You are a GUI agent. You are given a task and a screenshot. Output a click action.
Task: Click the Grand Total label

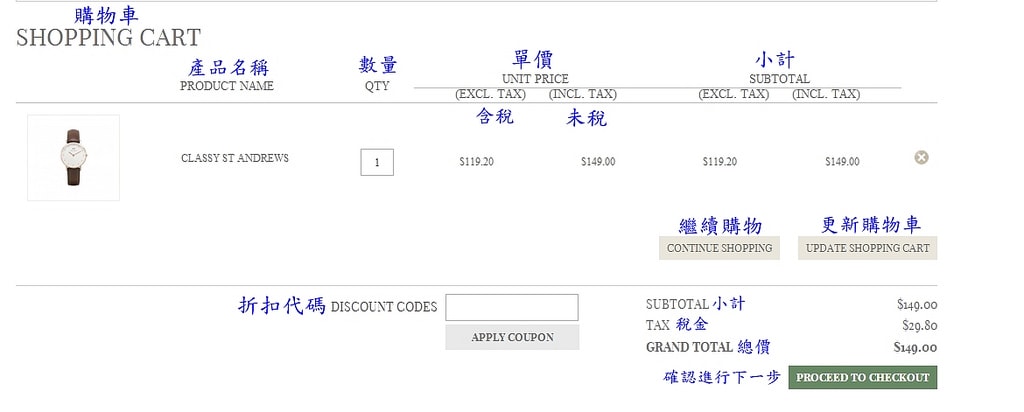click(690, 348)
